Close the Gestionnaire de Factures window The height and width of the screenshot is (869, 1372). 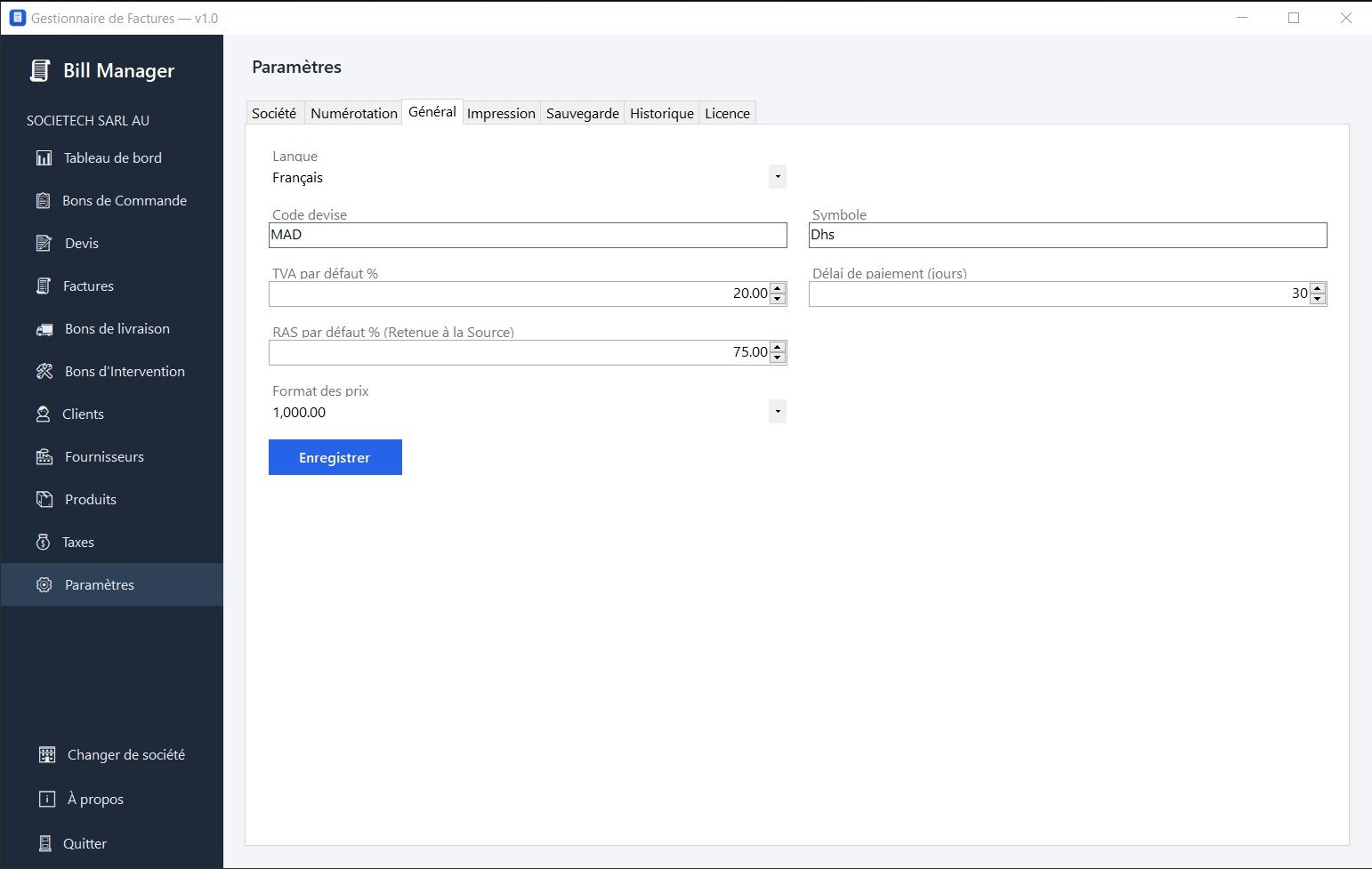(1345, 18)
